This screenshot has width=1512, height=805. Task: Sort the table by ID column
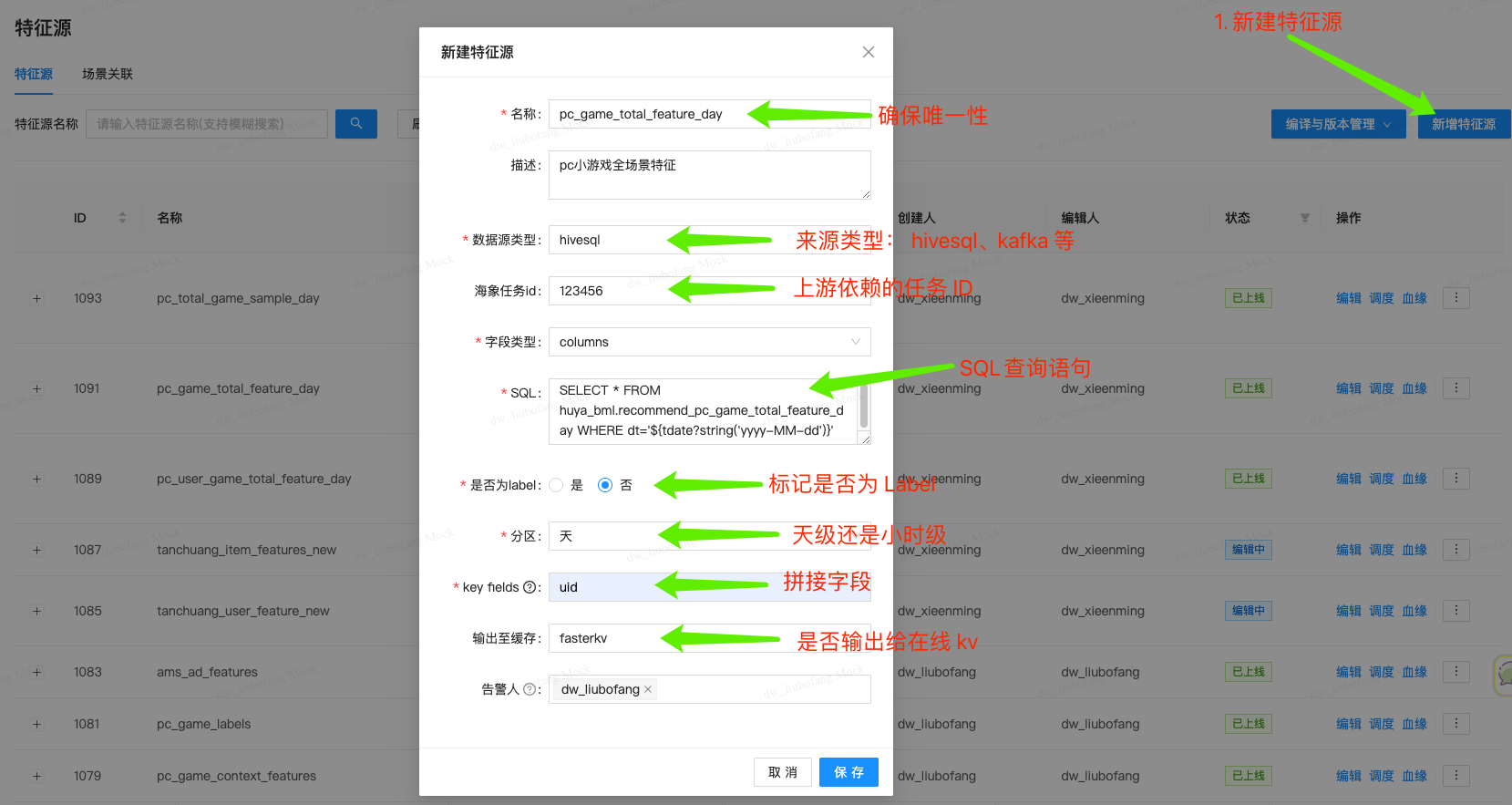(x=122, y=218)
